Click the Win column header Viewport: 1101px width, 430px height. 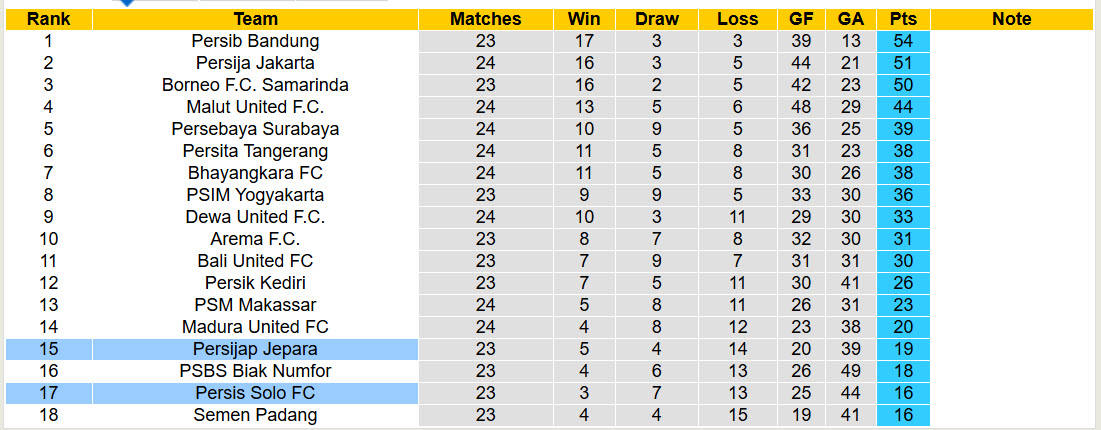pyautogui.click(x=584, y=19)
